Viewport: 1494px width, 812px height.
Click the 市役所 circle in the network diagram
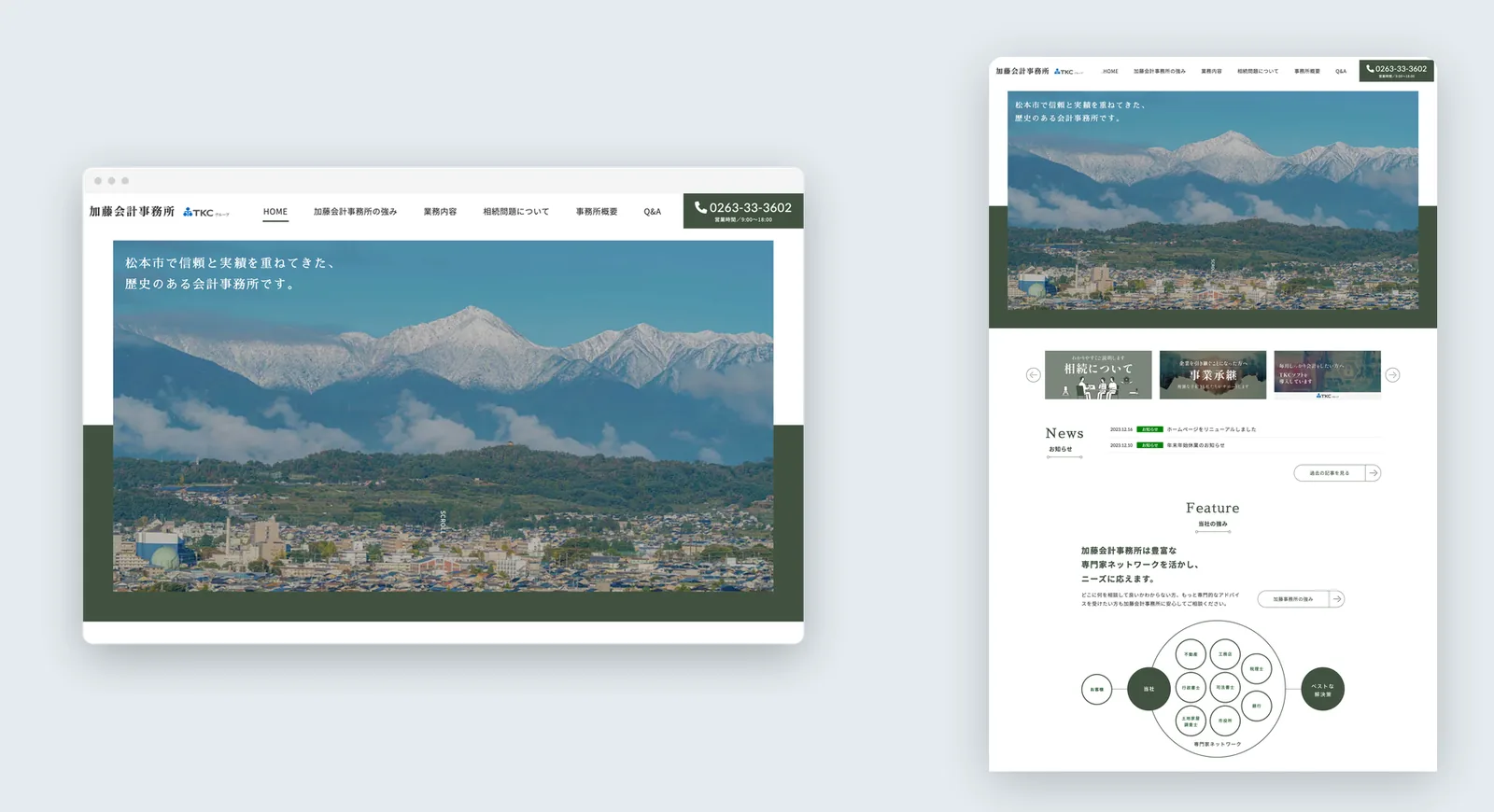click(x=1225, y=721)
